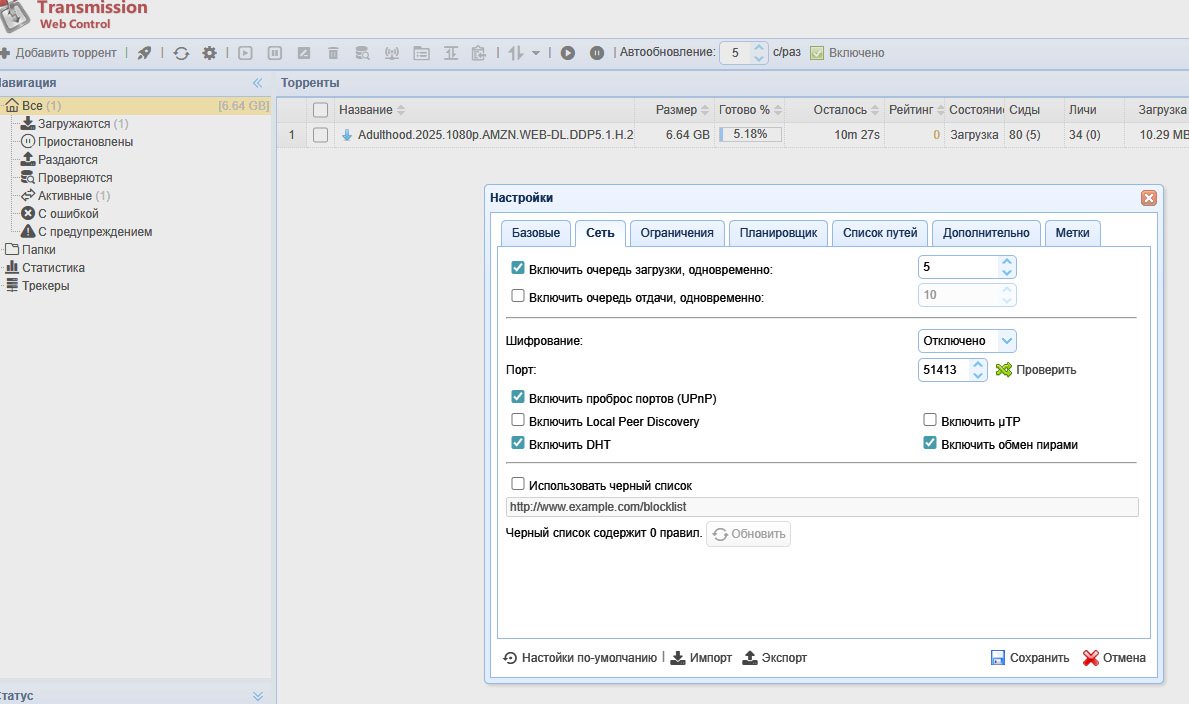Increase the port number using stepper arrow
This screenshot has width=1189, height=704.
click(977, 365)
